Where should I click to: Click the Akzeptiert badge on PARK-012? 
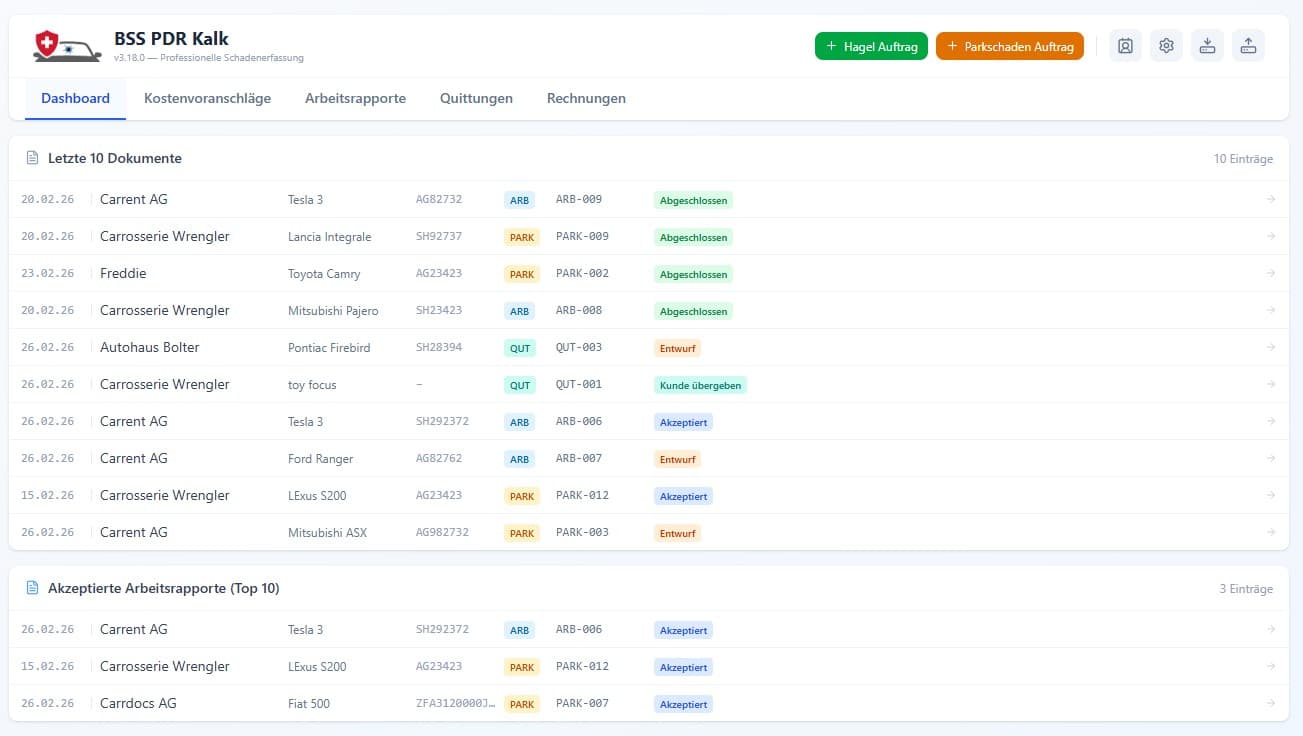pos(683,495)
